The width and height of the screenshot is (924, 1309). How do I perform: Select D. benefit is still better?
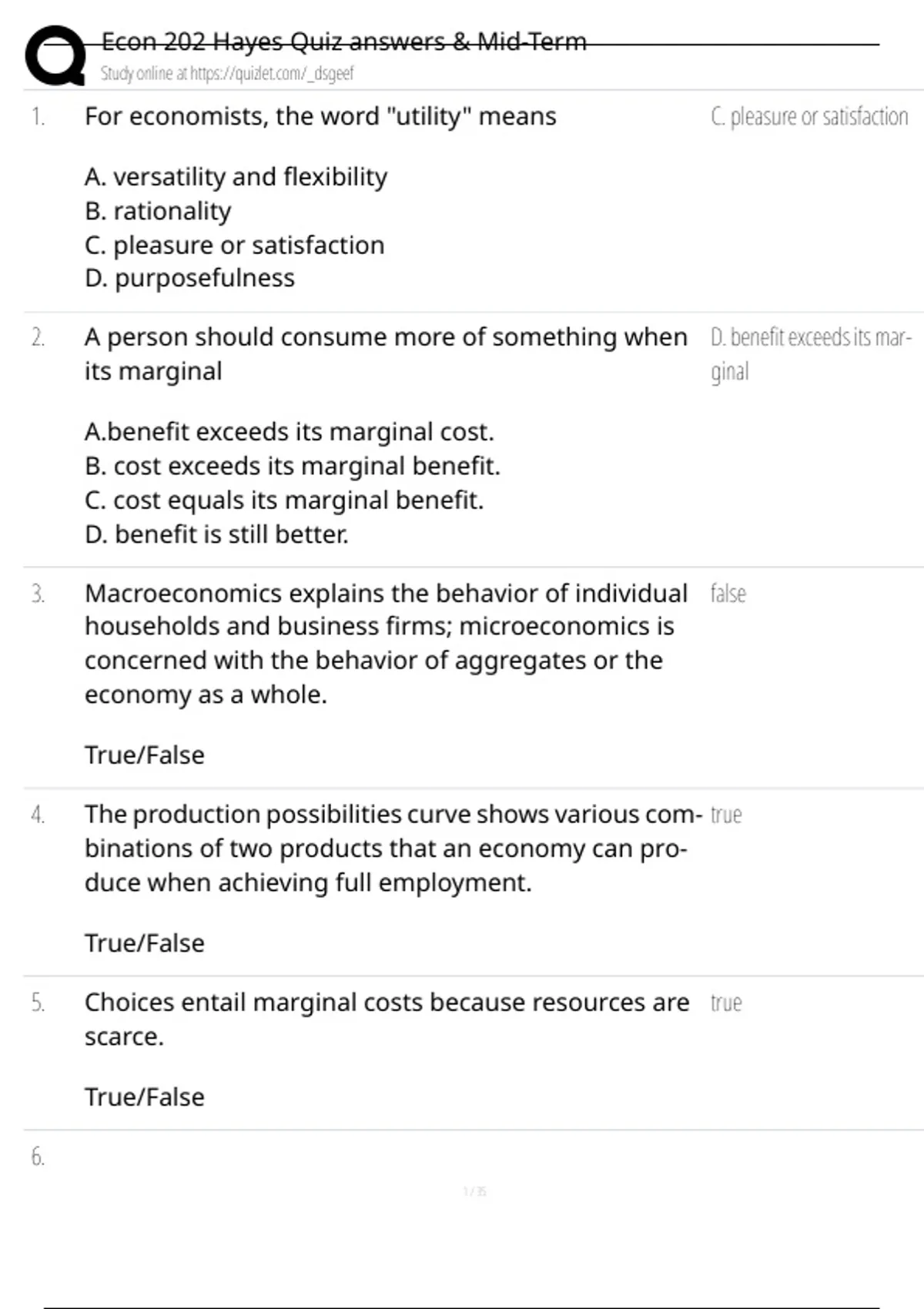[x=216, y=534]
